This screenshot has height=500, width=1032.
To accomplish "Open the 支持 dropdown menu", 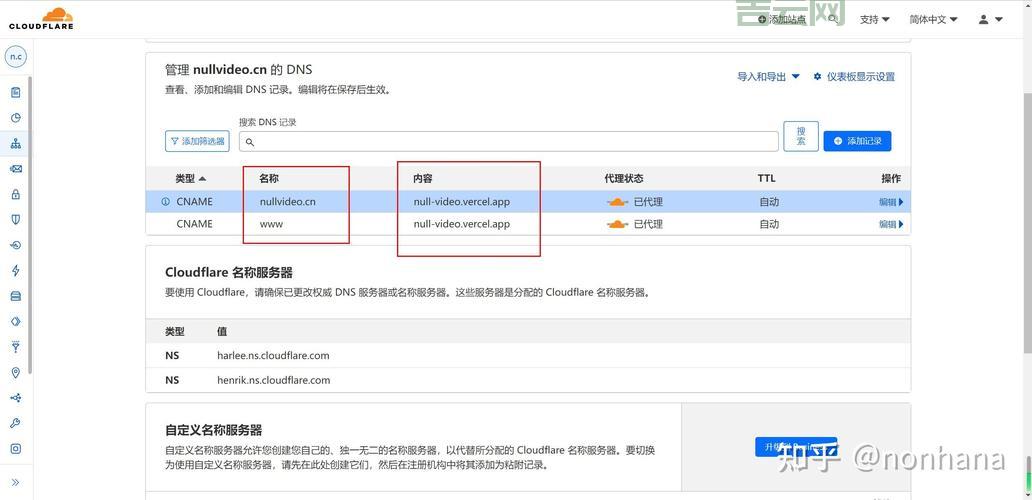I will coord(875,20).
